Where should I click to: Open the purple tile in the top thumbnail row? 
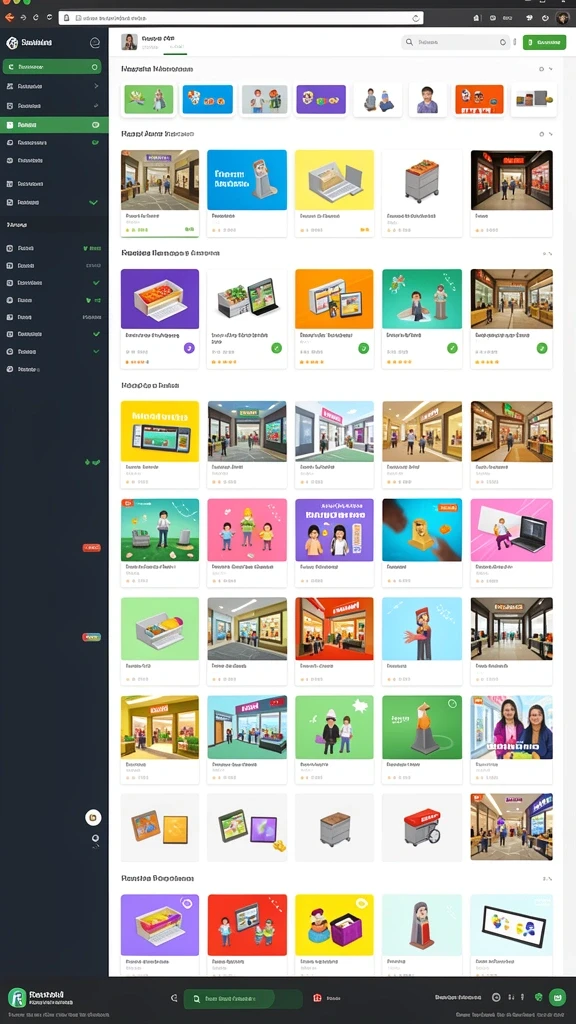coord(321,99)
